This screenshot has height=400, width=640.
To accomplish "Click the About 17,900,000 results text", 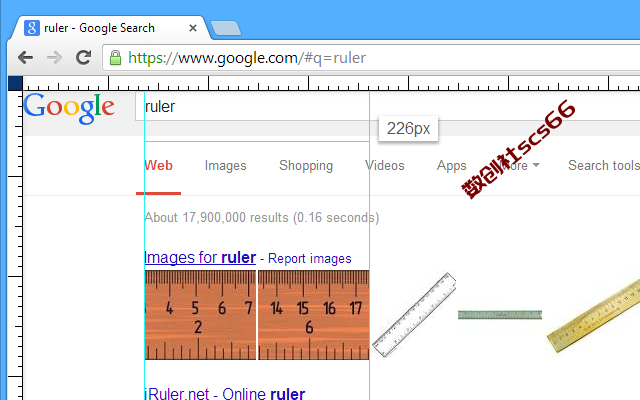I will tap(262, 218).
